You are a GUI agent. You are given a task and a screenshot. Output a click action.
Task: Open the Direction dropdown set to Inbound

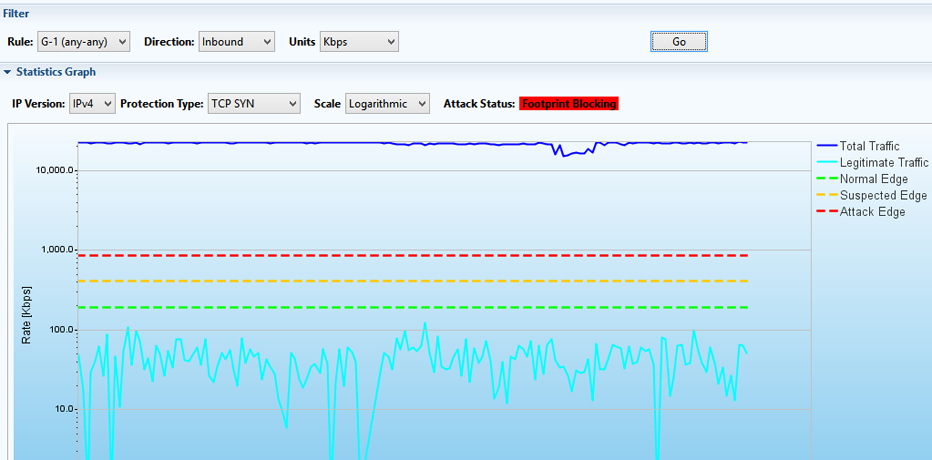click(x=236, y=42)
